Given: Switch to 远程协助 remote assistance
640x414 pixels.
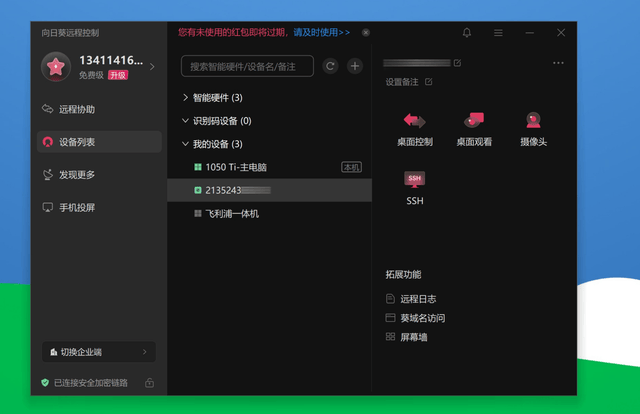Looking at the screenshot, I should pyautogui.click(x=99, y=109).
